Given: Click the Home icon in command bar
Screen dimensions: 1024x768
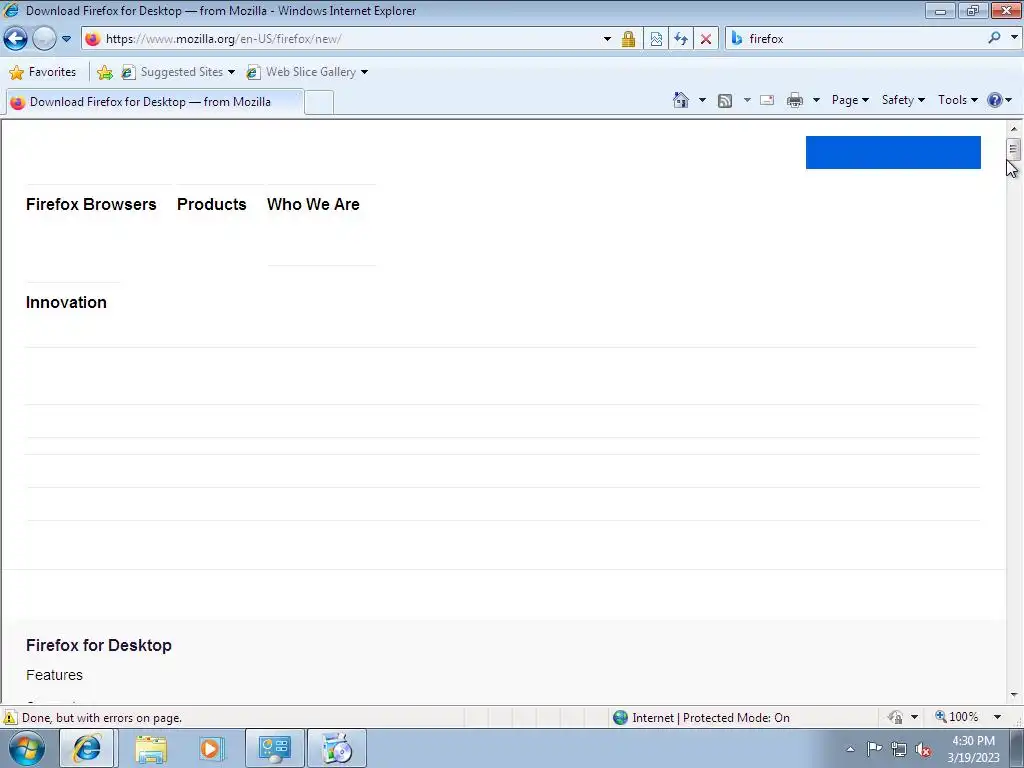Looking at the screenshot, I should click(x=680, y=100).
